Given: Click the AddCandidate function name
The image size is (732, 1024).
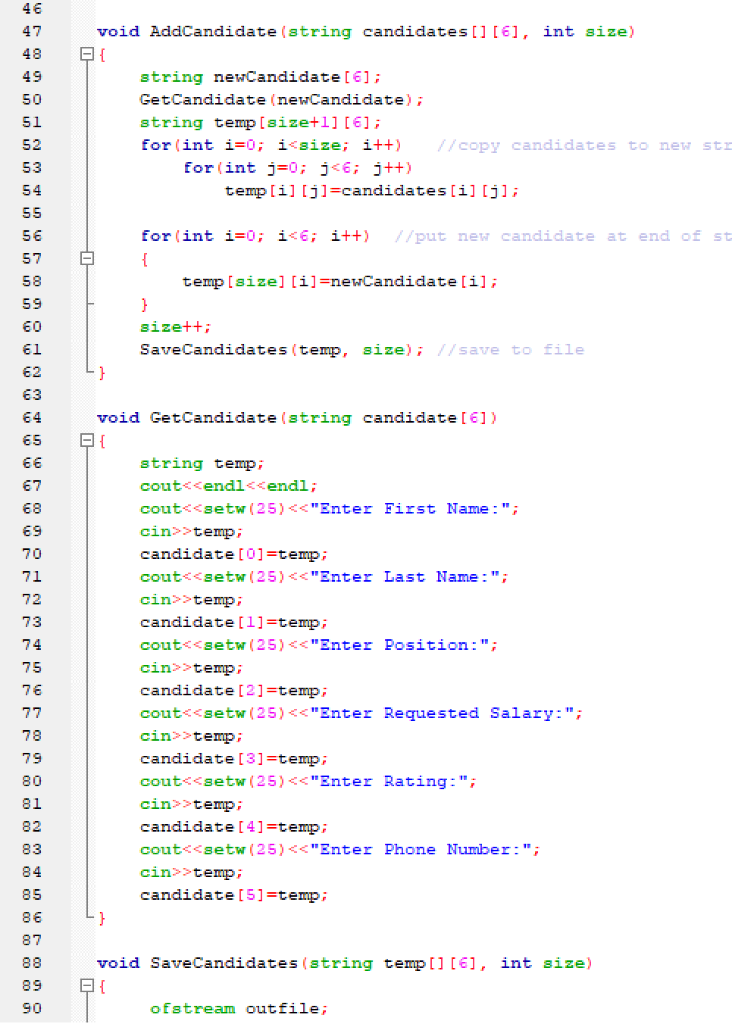Looking at the screenshot, I should coord(213,31).
